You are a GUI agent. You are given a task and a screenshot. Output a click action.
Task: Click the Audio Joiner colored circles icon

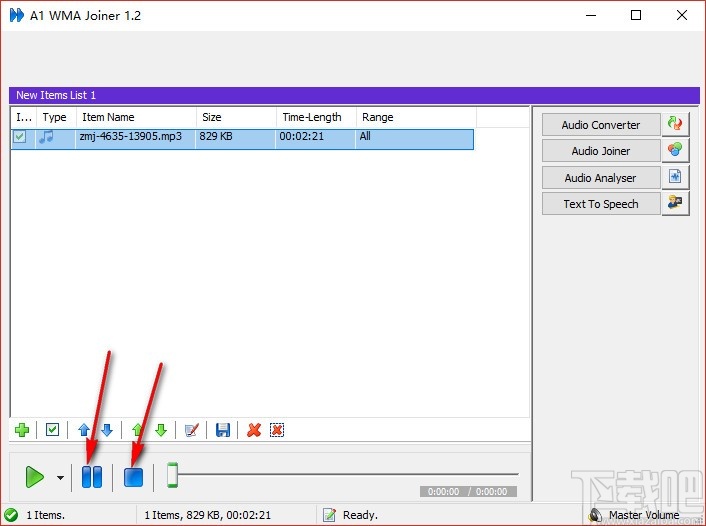pyautogui.click(x=675, y=150)
